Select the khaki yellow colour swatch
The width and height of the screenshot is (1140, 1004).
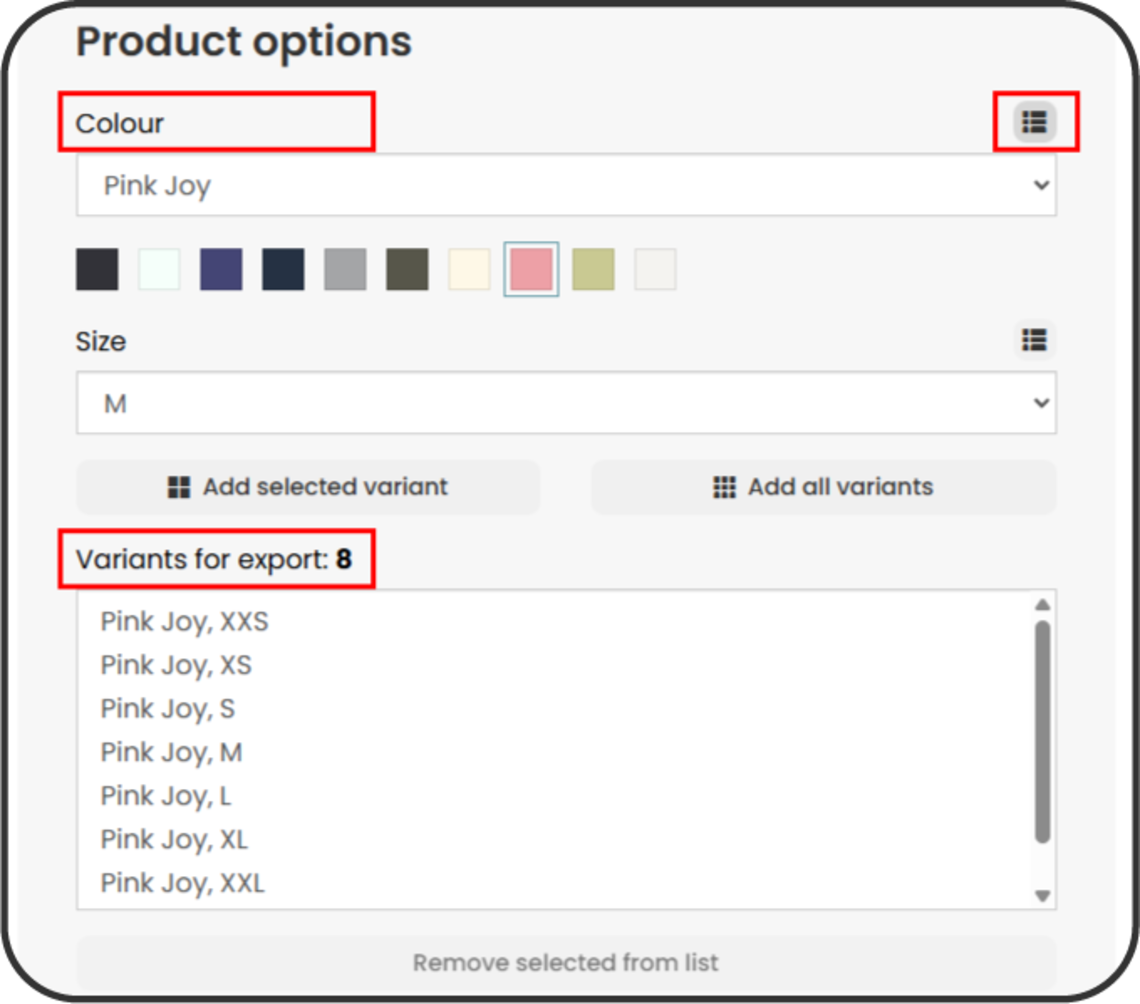tap(593, 270)
